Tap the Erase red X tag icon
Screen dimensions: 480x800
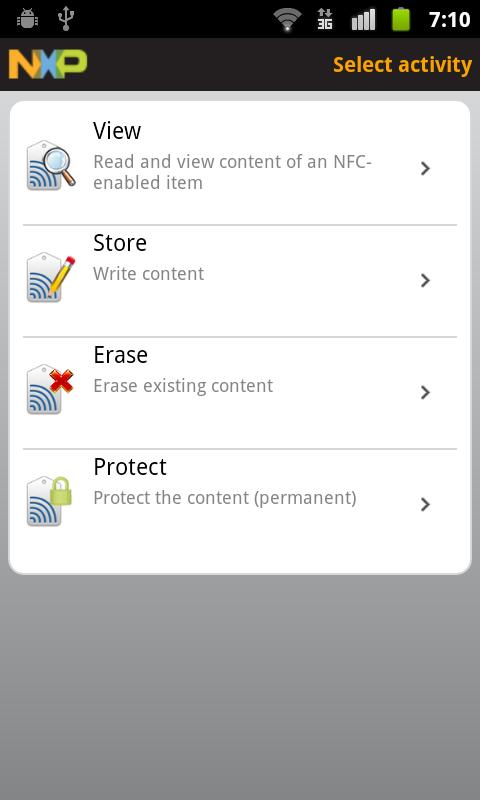[x=50, y=389]
